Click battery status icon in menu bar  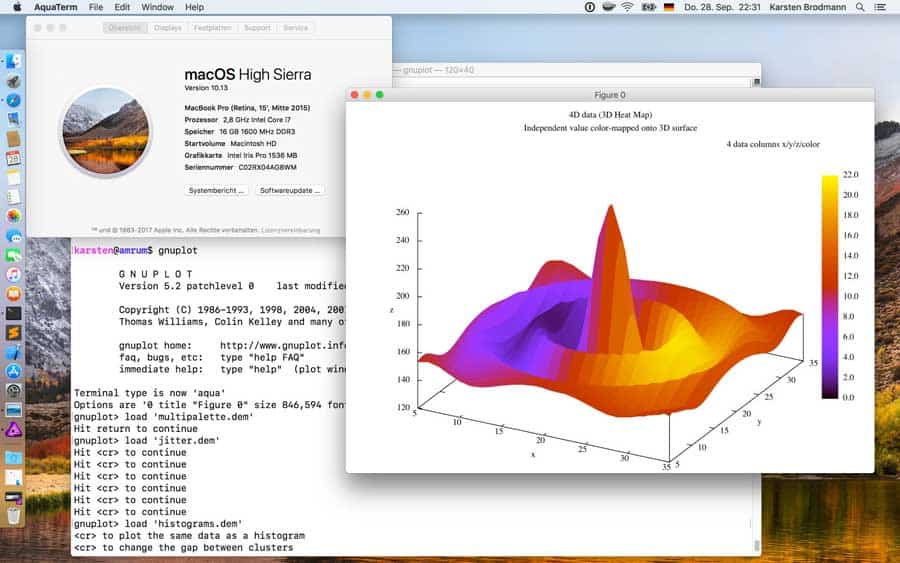(649, 7)
